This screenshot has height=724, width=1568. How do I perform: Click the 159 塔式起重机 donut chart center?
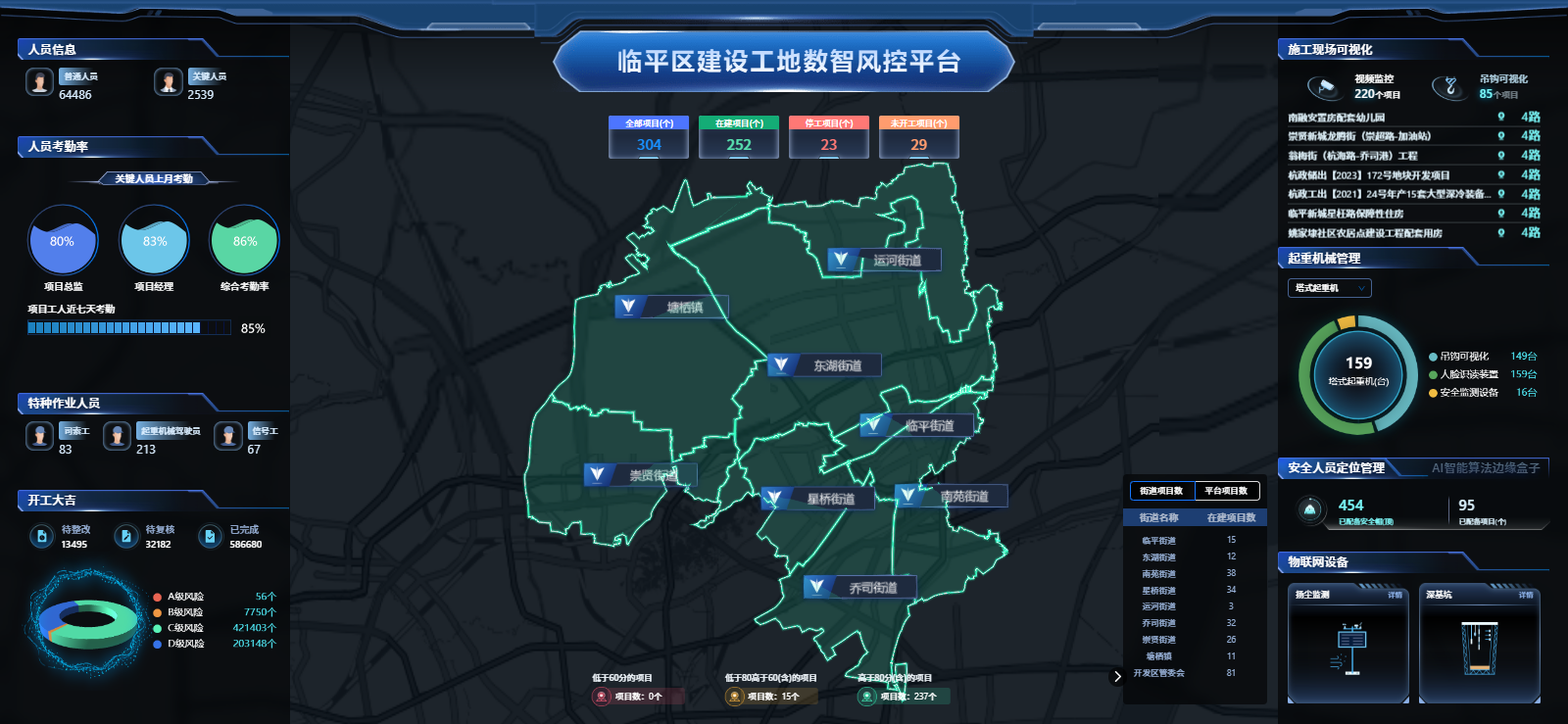[1358, 374]
